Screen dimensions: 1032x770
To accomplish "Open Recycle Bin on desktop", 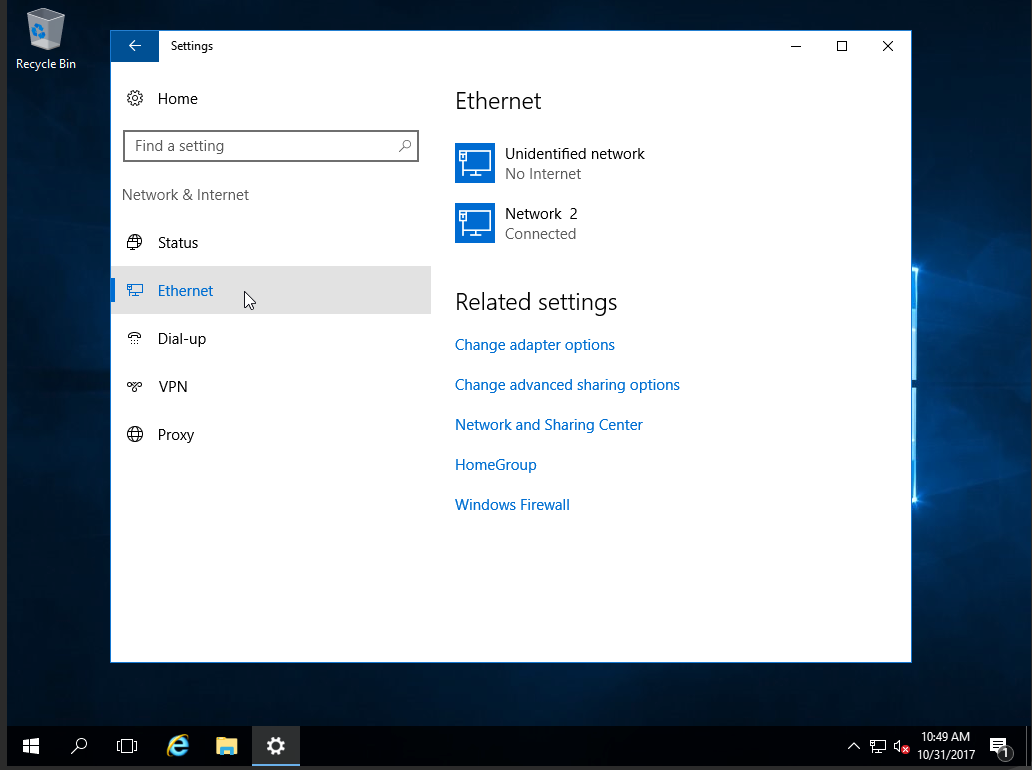I will (x=45, y=39).
